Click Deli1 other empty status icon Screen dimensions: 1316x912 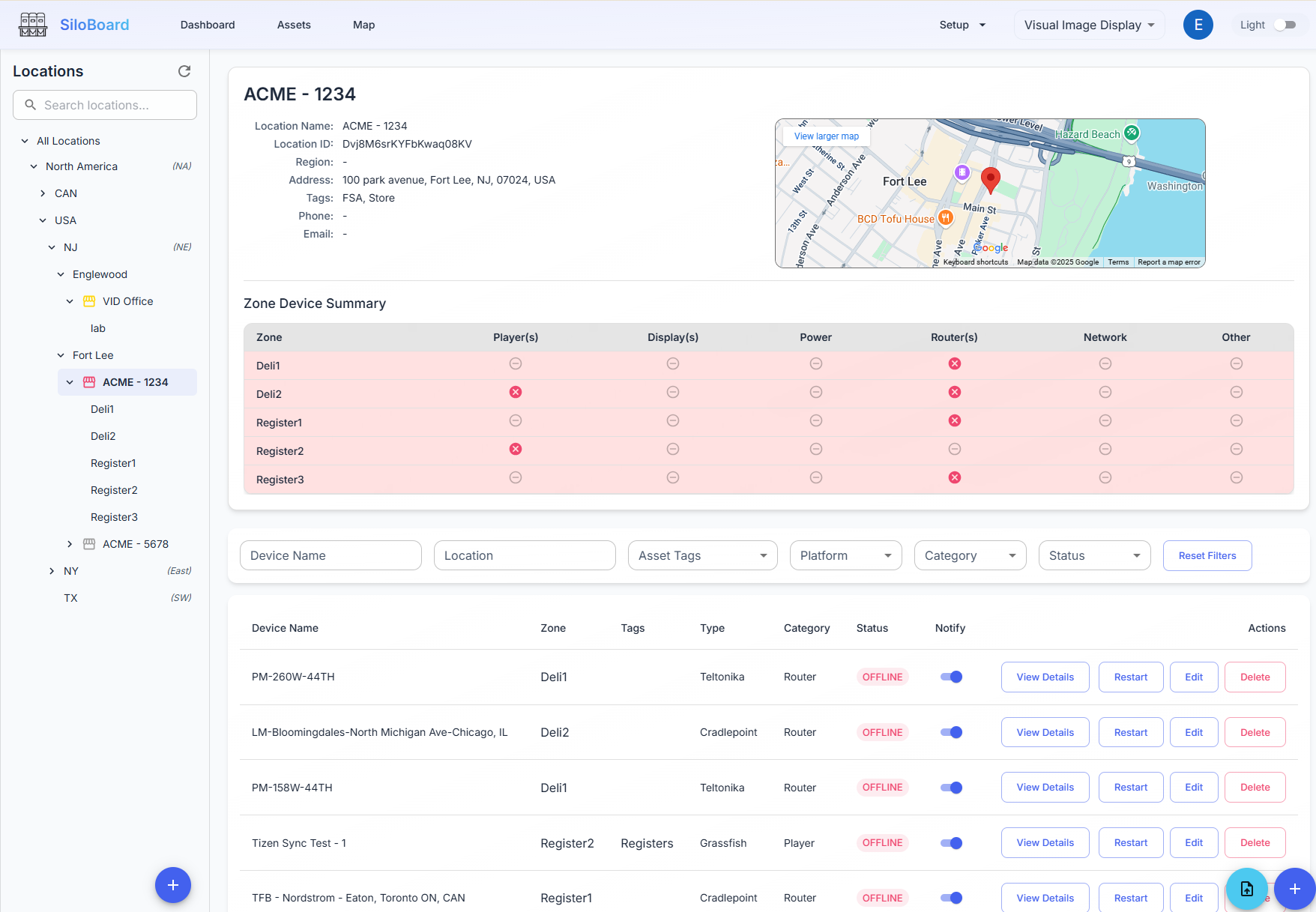click(x=1237, y=363)
